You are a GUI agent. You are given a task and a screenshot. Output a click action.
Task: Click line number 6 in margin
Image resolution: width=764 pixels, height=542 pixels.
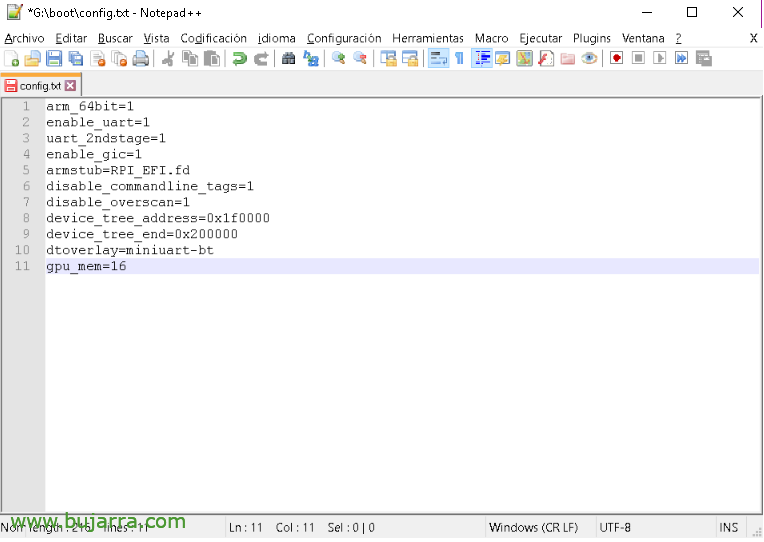click(26, 186)
